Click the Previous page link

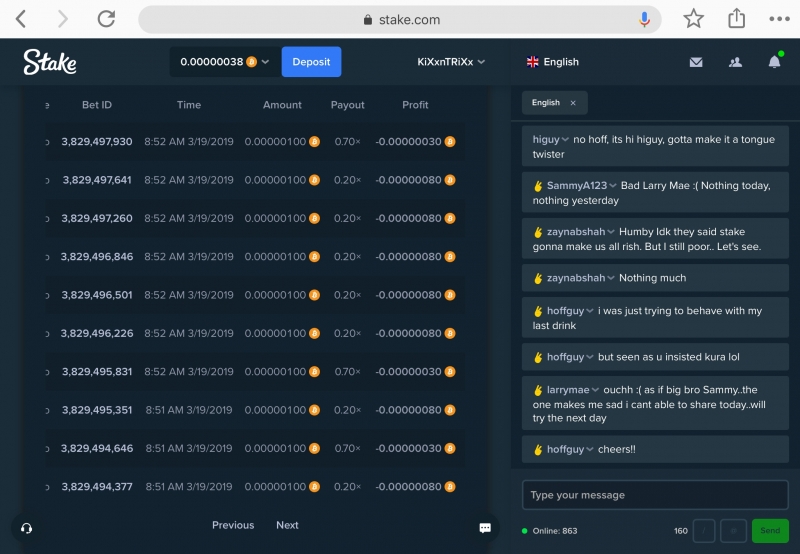click(233, 525)
